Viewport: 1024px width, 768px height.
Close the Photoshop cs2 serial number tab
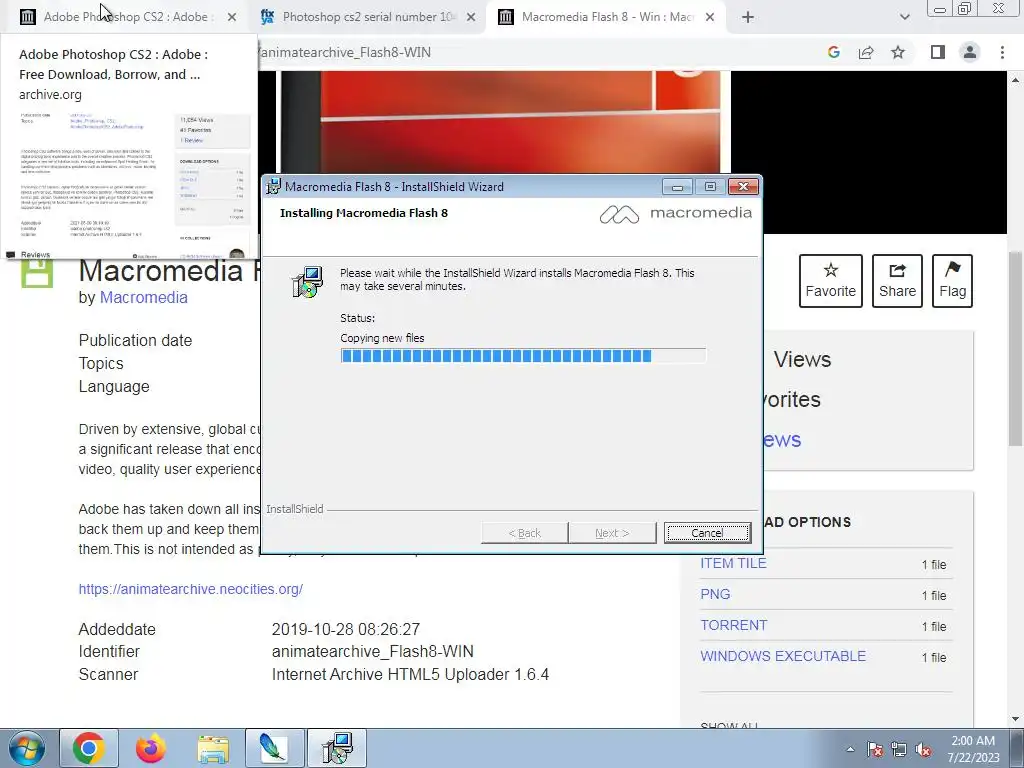tap(471, 17)
